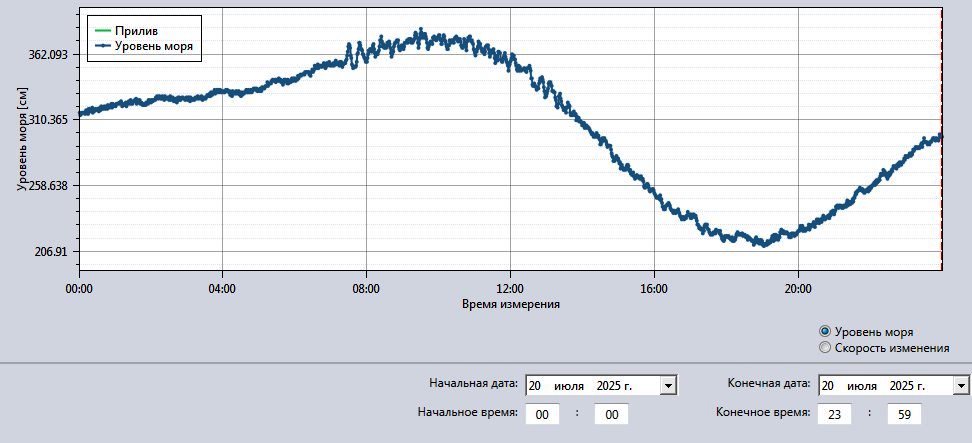Image resolution: width=972 pixels, height=443 pixels.
Task: Select the year 2025 in Конечная дата
Action: point(907,385)
